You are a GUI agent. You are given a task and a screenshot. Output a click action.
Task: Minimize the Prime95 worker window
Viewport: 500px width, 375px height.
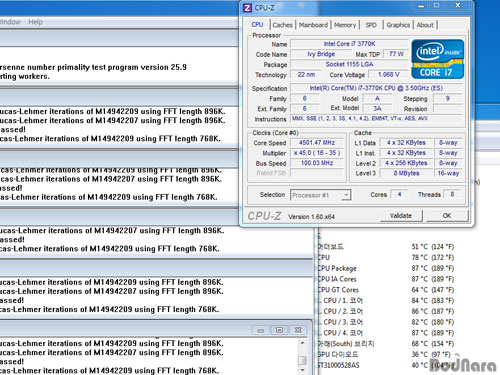point(261,330)
